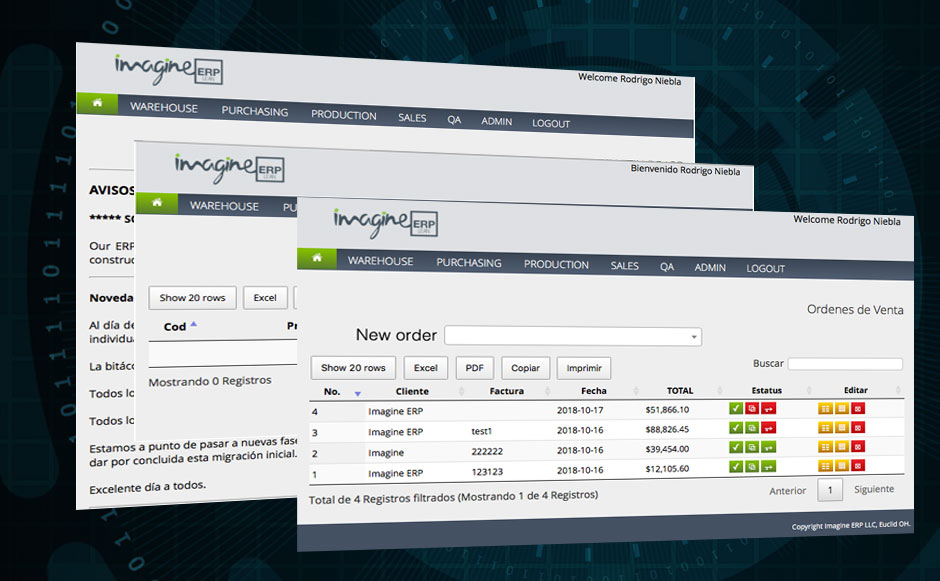940x581 pixels.
Task: Sort orders by Fecha column
Action: (x=593, y=390)
